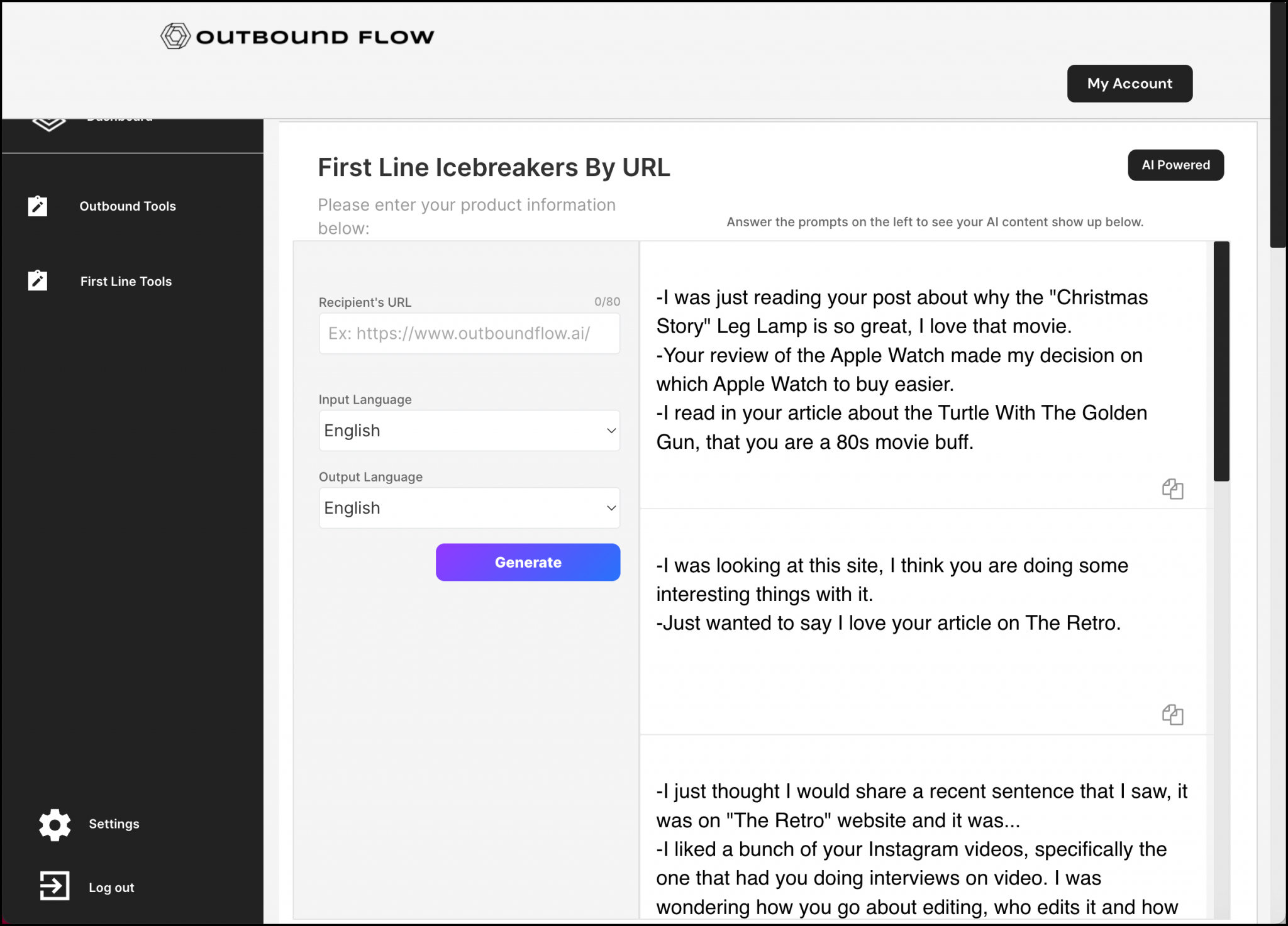
Task: Click the Log out arrow icon
Action: tap(55, 887)
